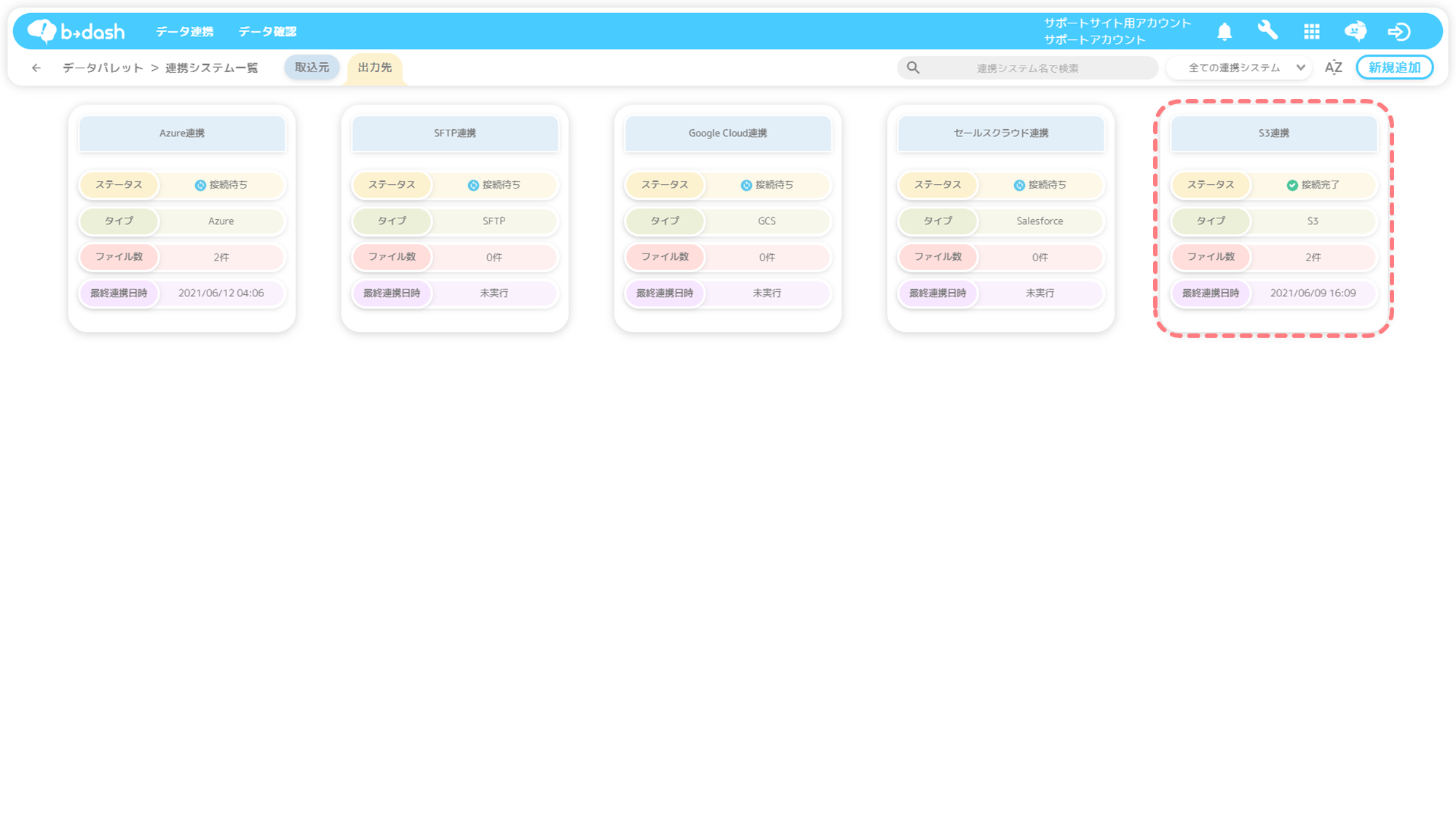
Task: Focus the 連携システム名で検索 field
Action: pyautogui.click(x=1027, y=68)
